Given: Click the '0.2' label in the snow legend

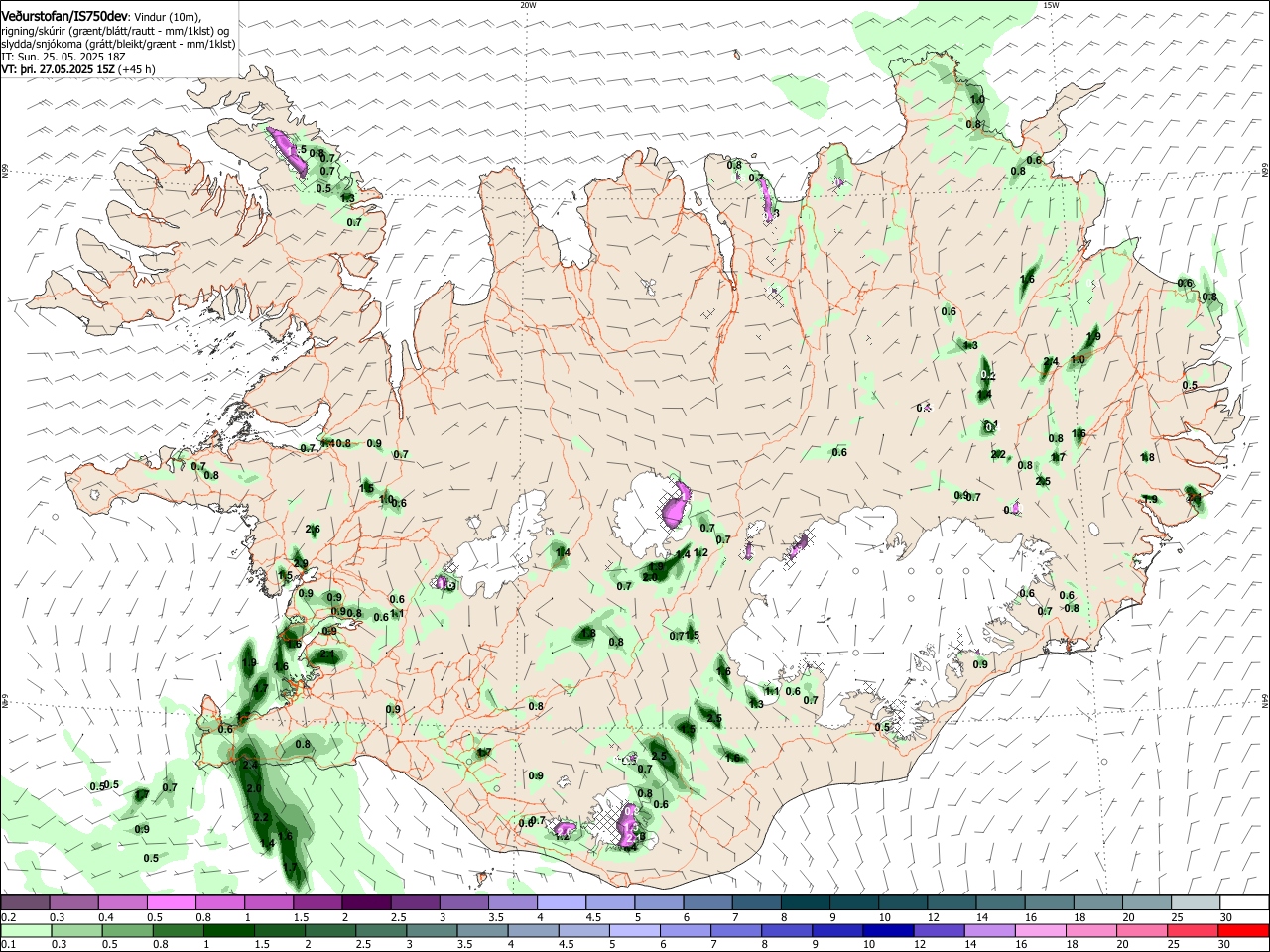Looking at the screenshot, I should pyautogui.click(x=8, y=917).
